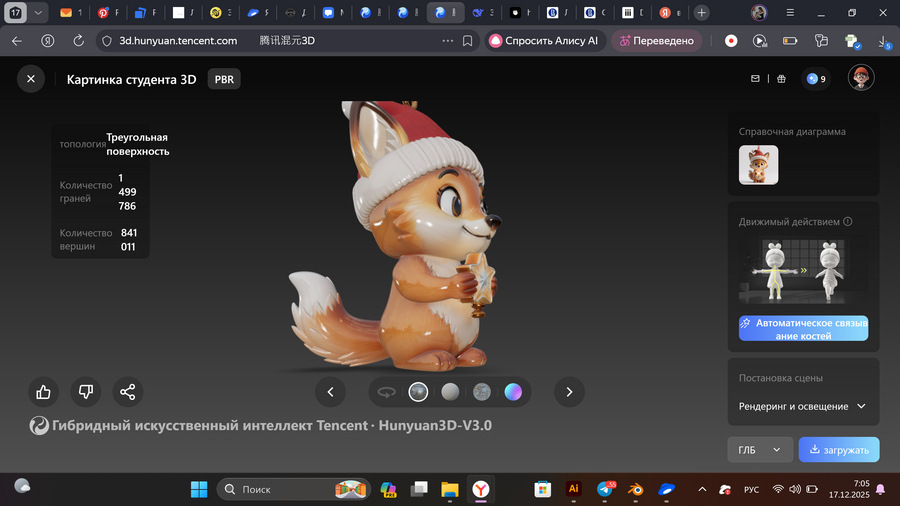Expand the Рендеринг и освещение section
The height and width of the screenshot is (506, 900).
(x=803, y=406)
